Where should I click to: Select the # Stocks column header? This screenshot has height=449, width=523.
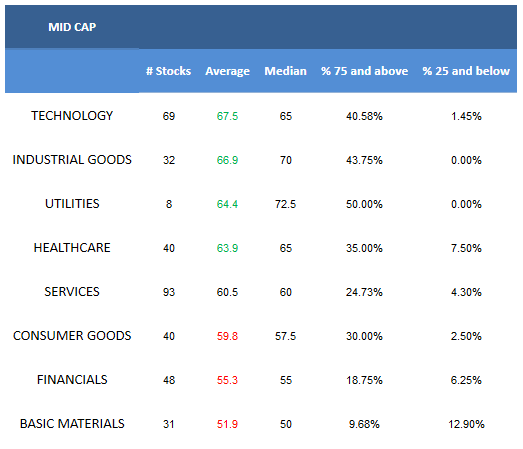pyautogui.click(x=168, y=71)
